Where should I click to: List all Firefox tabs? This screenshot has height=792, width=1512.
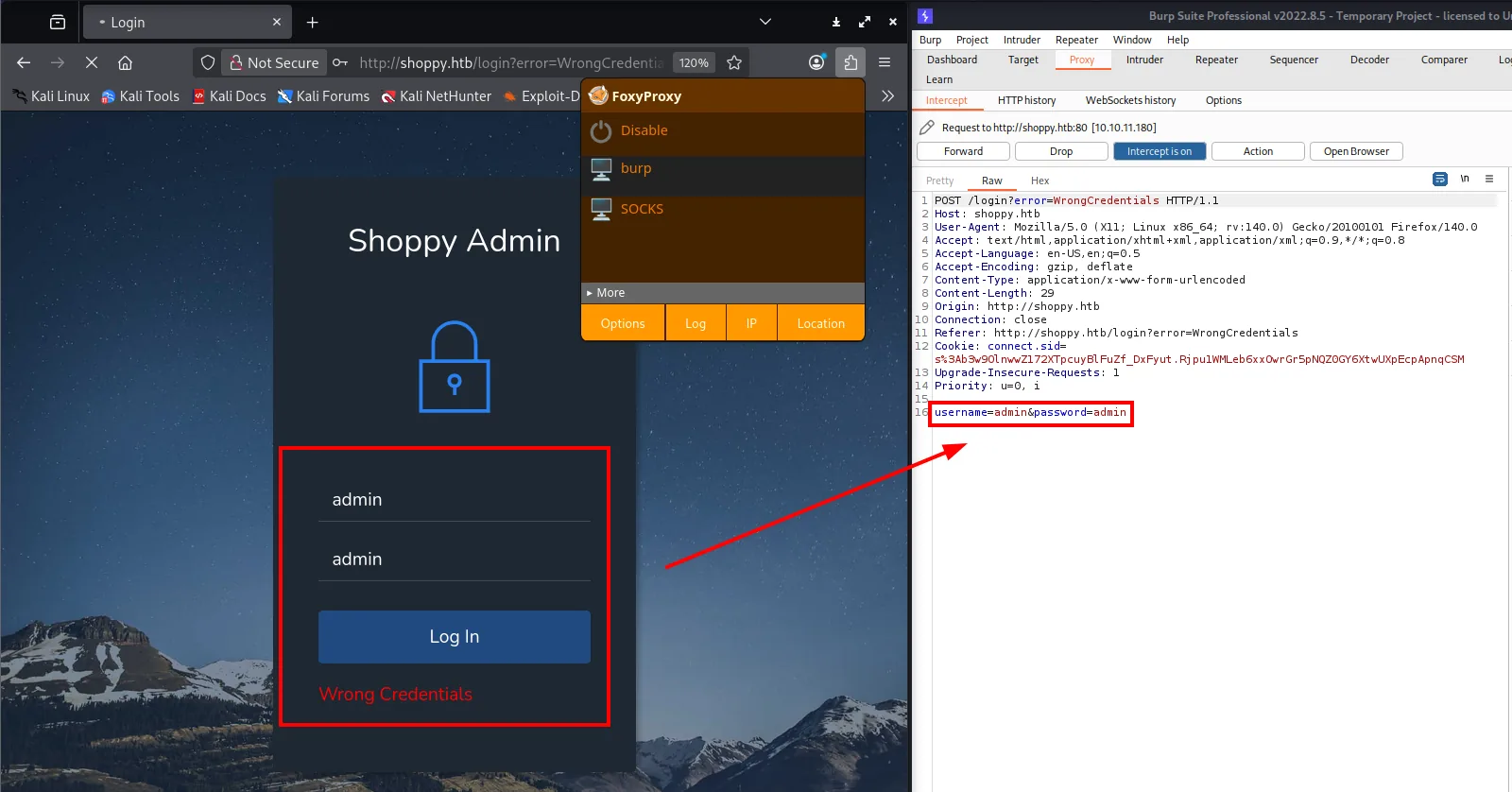pos(765,22)
